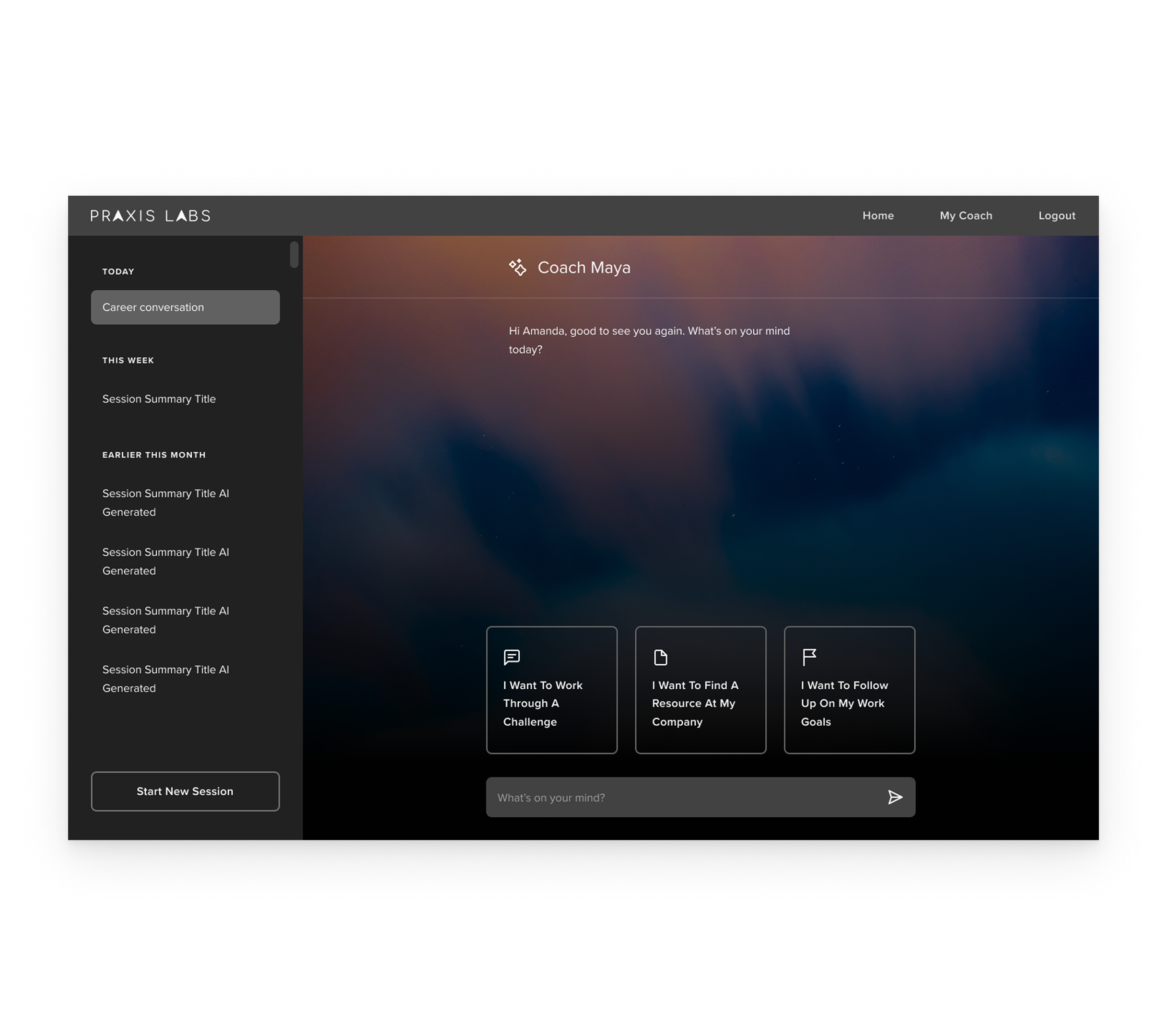The image size is (1167, 1036).
Task: Go to My Coach page
Action: (x=966, y=216)
